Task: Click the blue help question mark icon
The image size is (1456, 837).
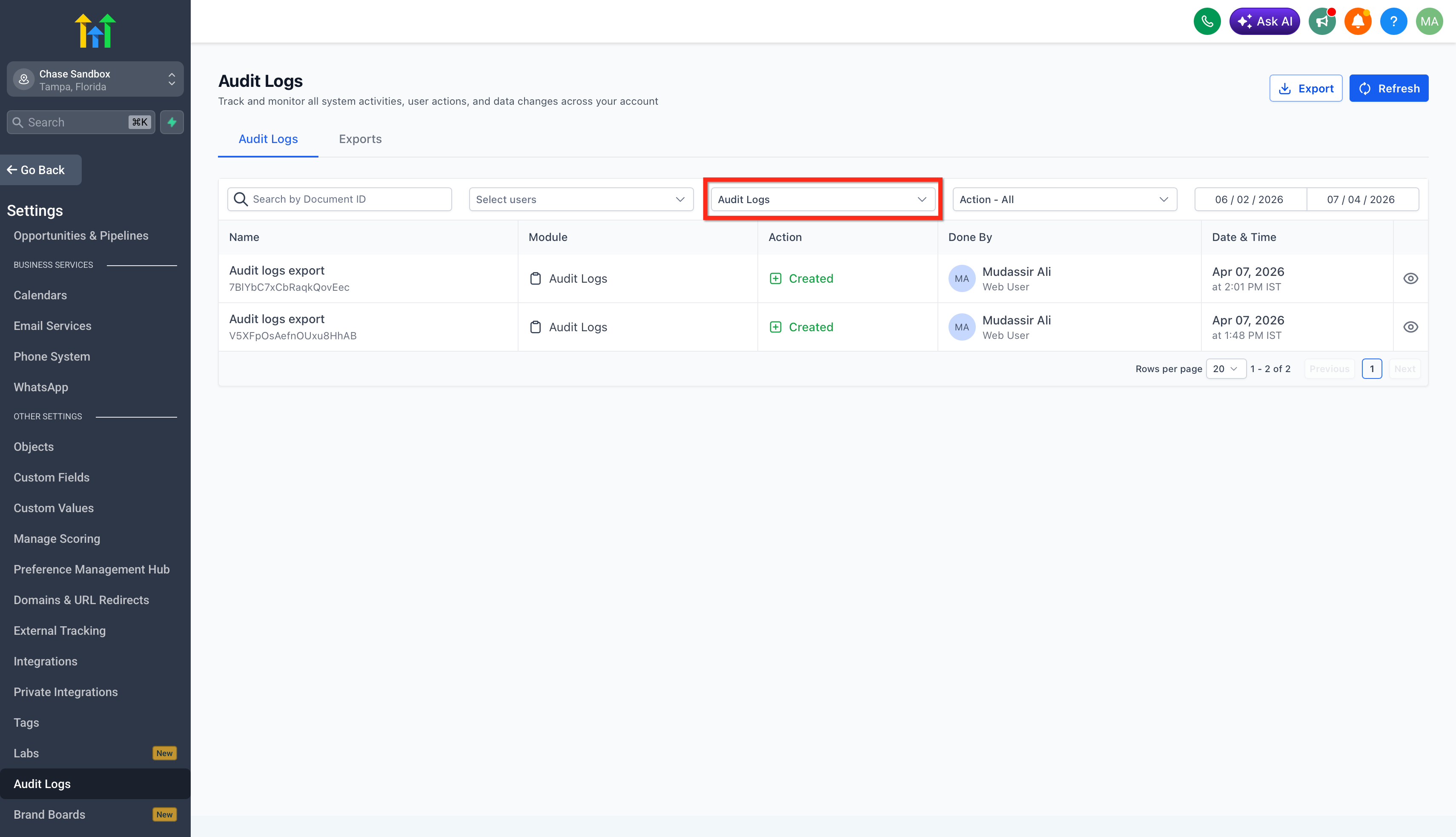Action: (x=1393, y=22)
